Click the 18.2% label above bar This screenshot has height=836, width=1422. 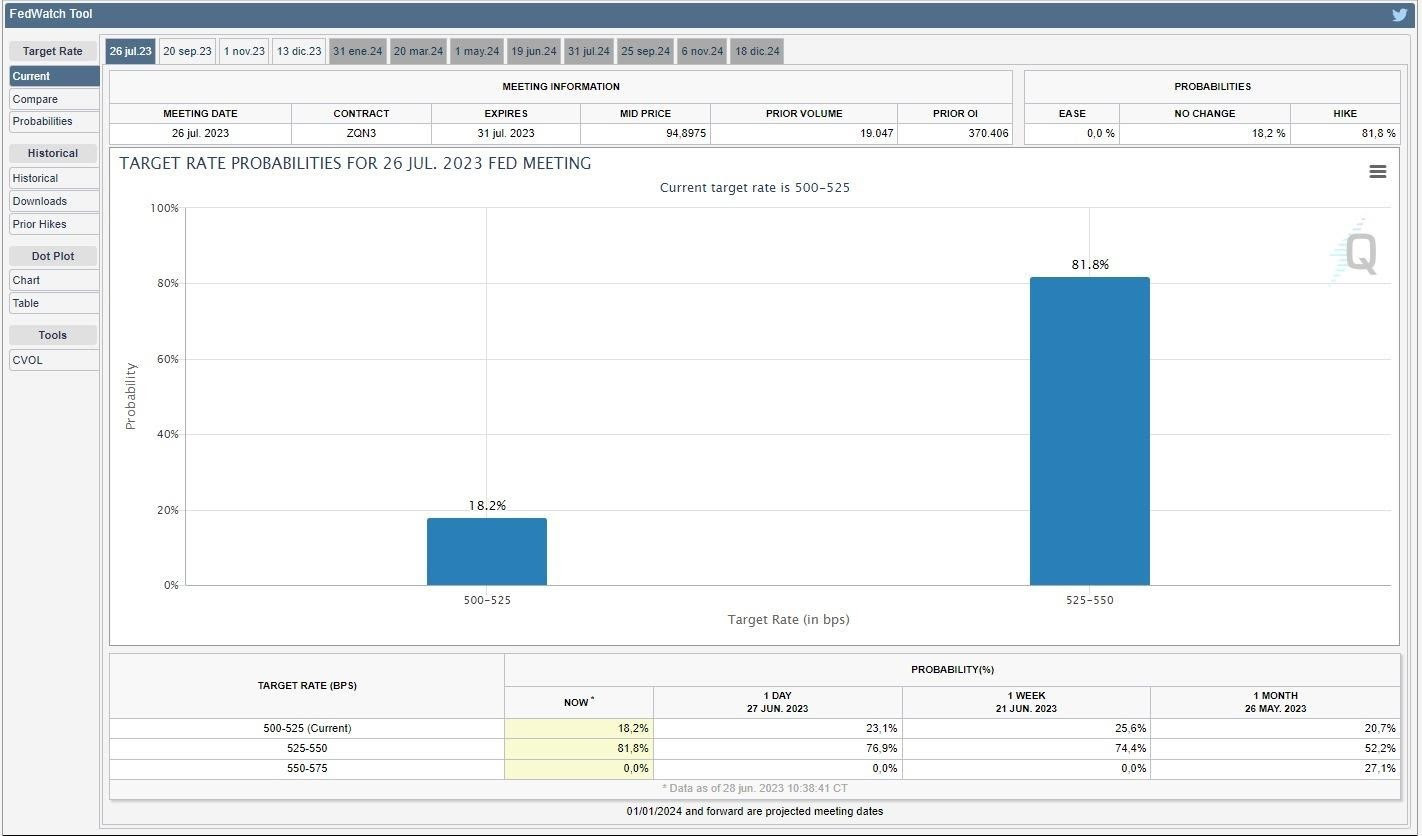(x=487, y=506)
